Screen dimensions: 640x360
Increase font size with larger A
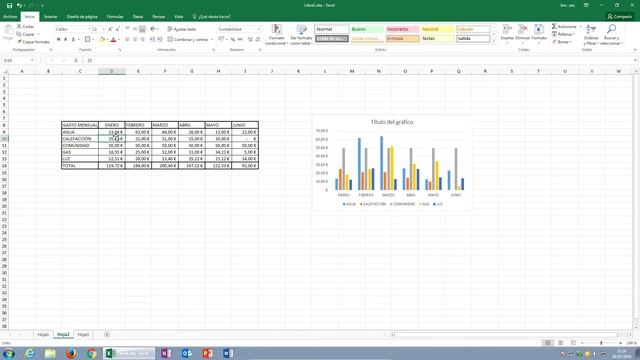110,29
